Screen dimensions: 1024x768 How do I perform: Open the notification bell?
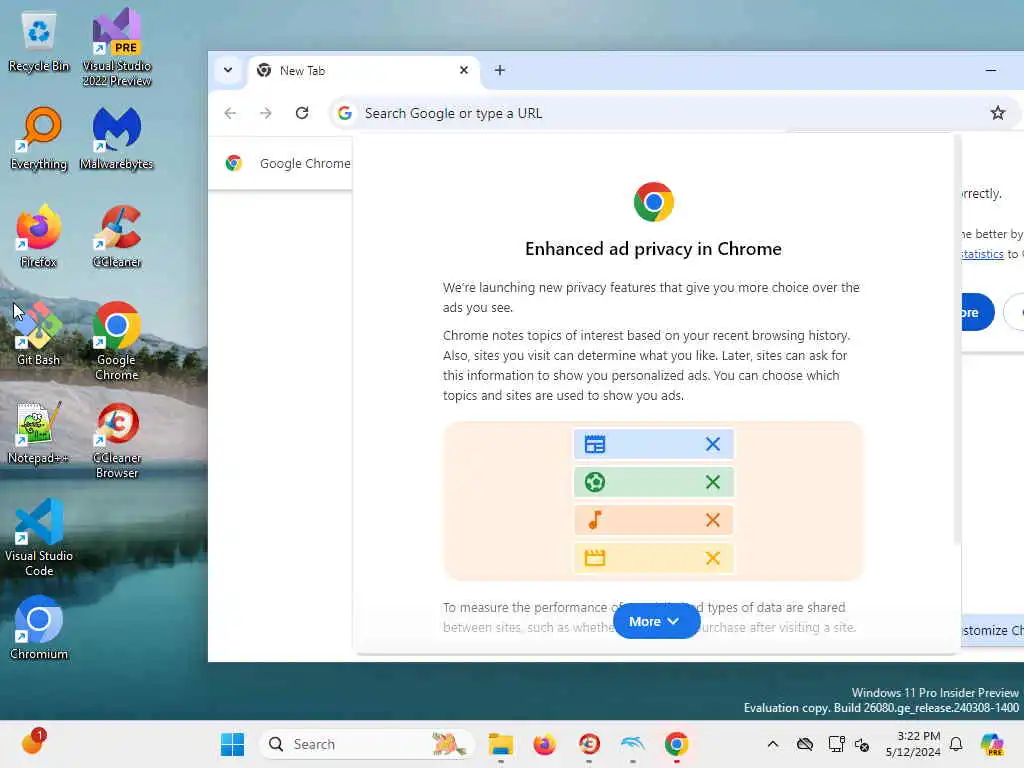point(956,744)
